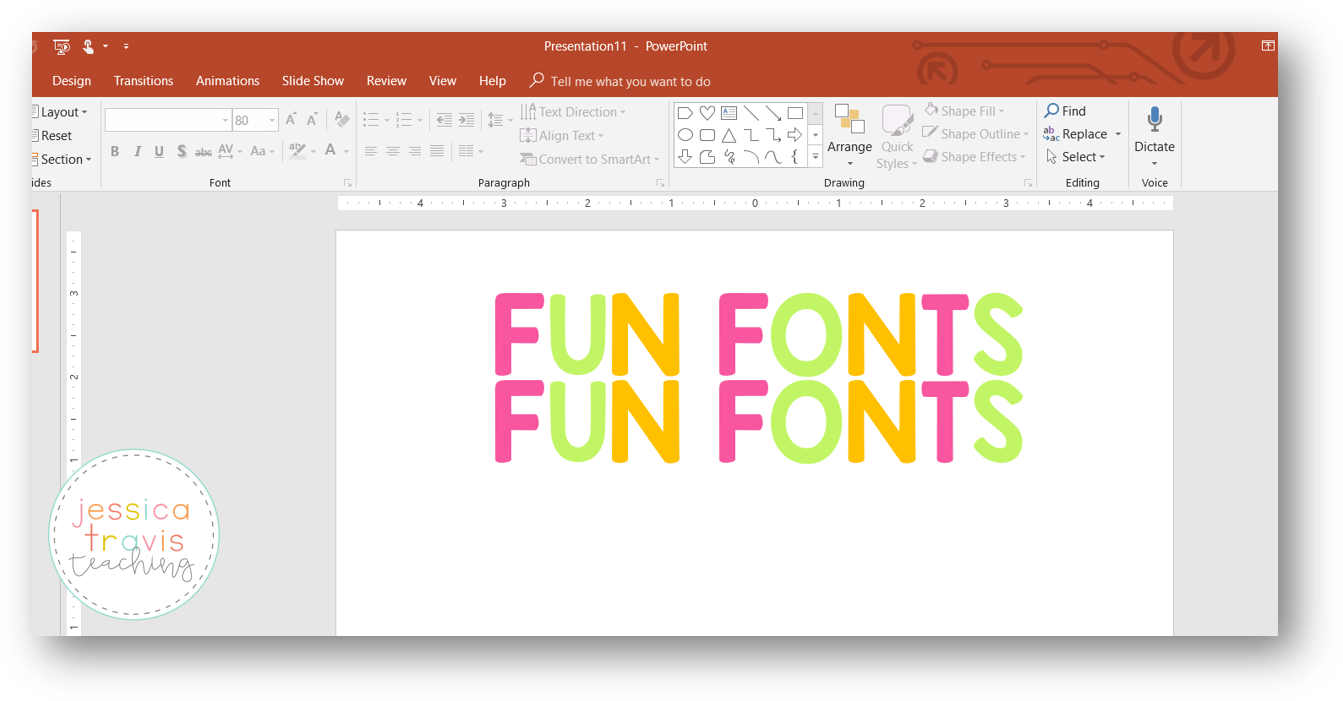Click the Tell me what you want to do box
1343x701 pixels.
click(620, 81)
